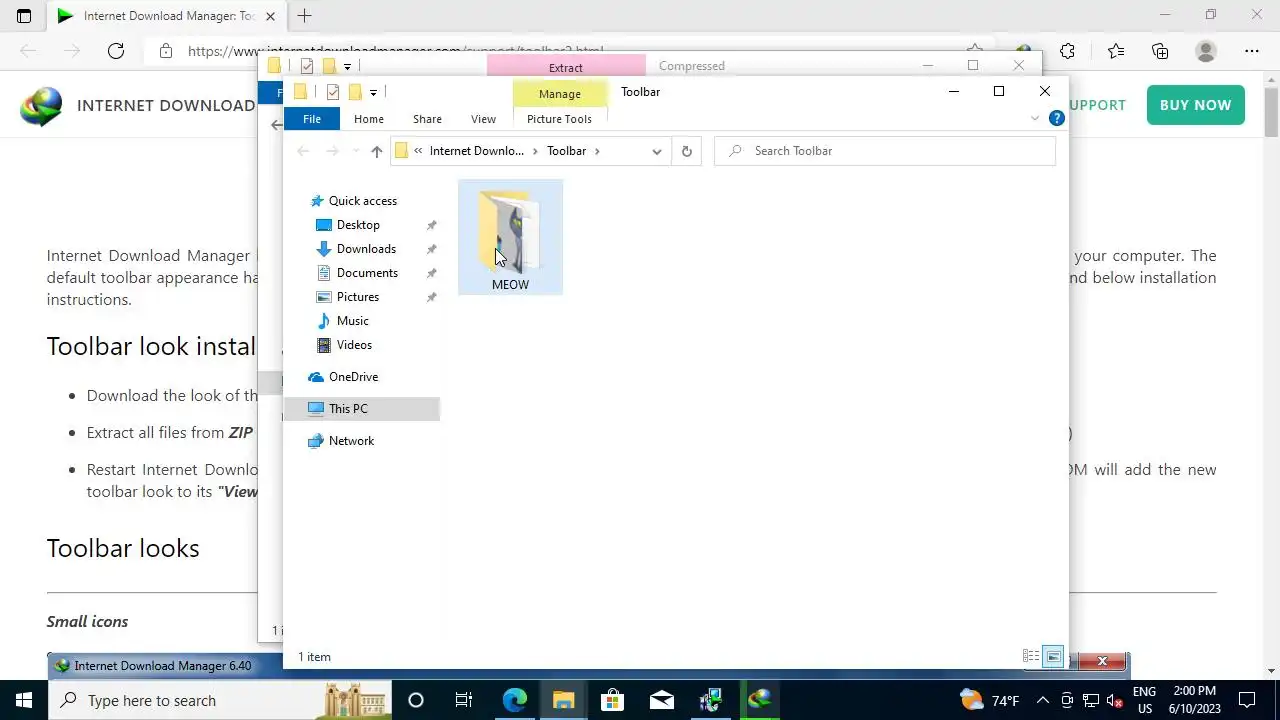Open Mail app from taskbar
Screen dimensions: 1280x720
coord(661,700)
